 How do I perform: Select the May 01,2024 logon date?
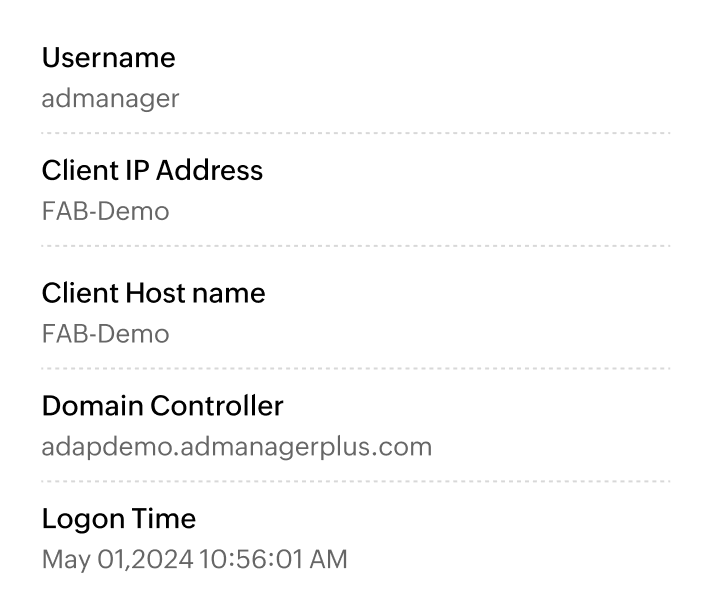[117, 559]
